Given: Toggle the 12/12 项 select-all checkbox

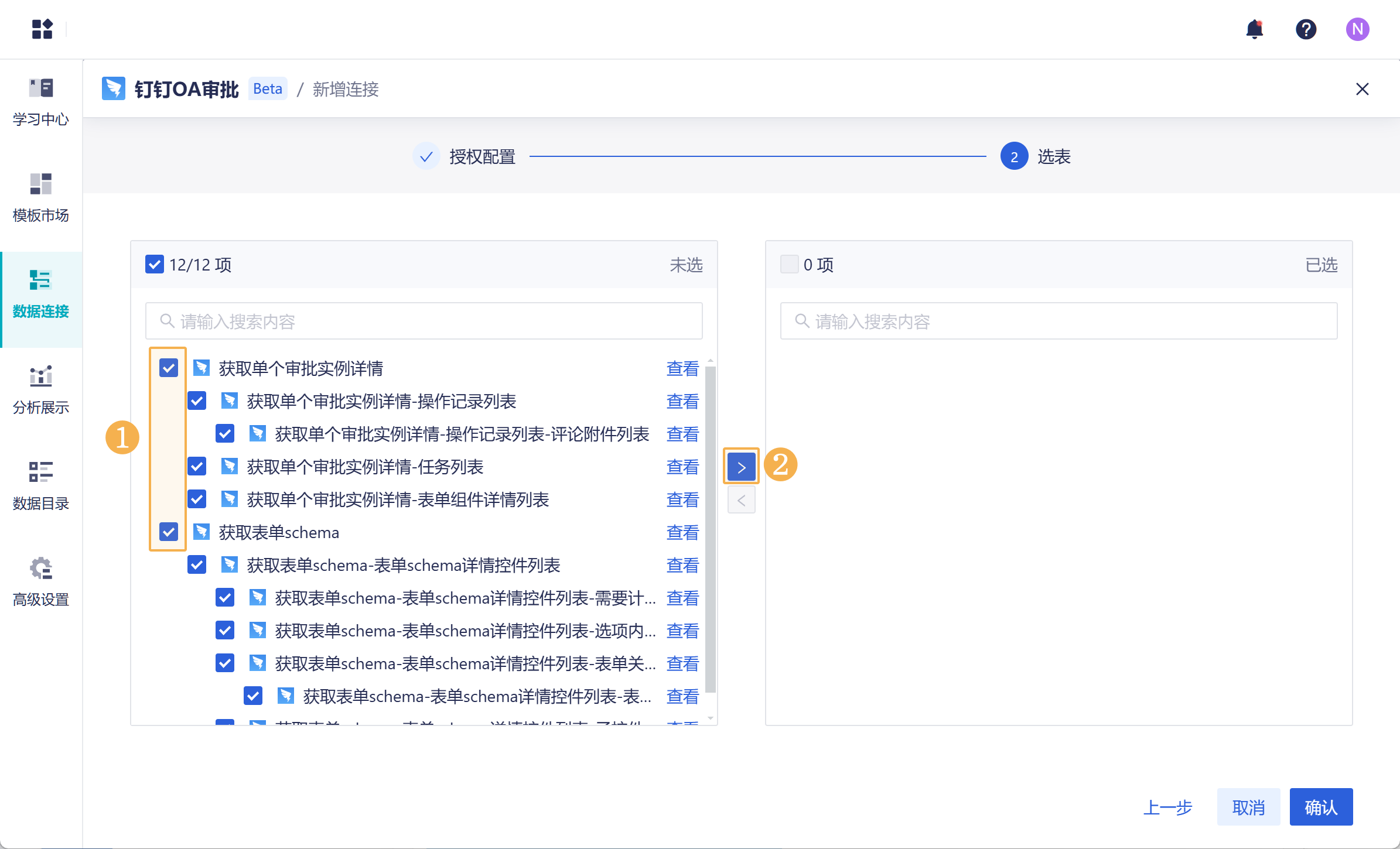Looking at the screenshot, I should coord(155,265).
